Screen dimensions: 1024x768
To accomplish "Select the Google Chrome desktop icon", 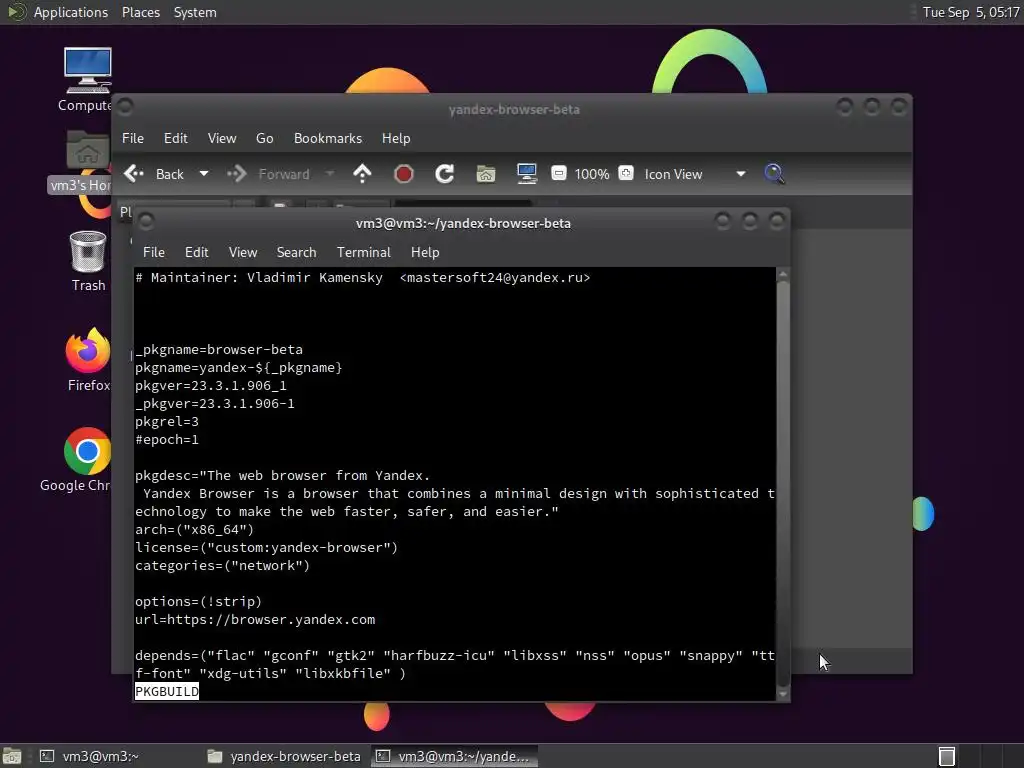I will (78, 460).
